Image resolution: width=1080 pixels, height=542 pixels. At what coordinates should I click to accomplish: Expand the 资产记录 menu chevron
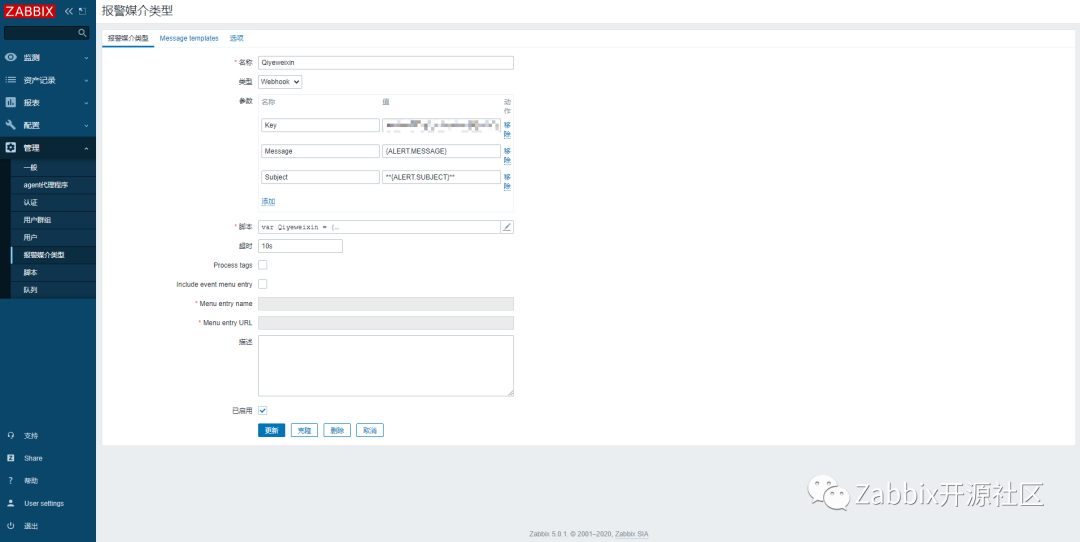point(86,81)
